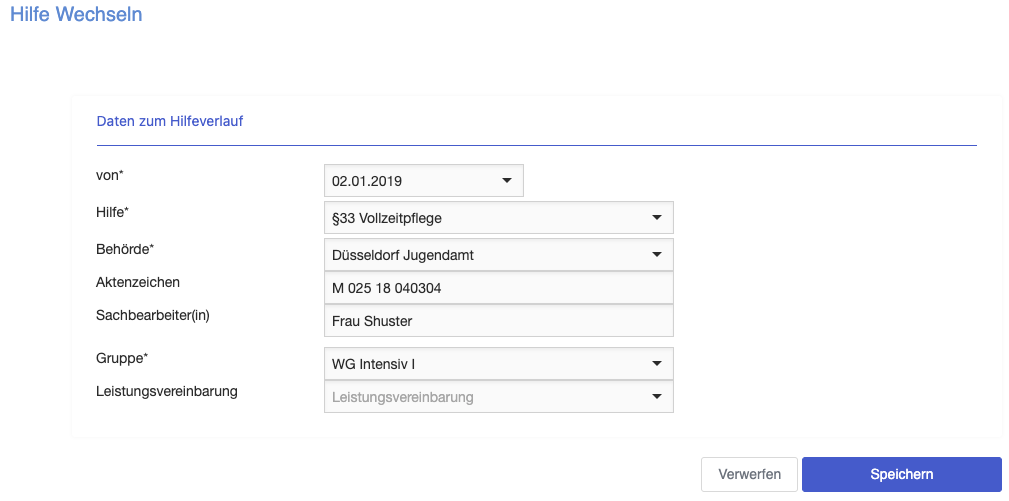Discard changes with the Verwerfen button

point(749,475)
